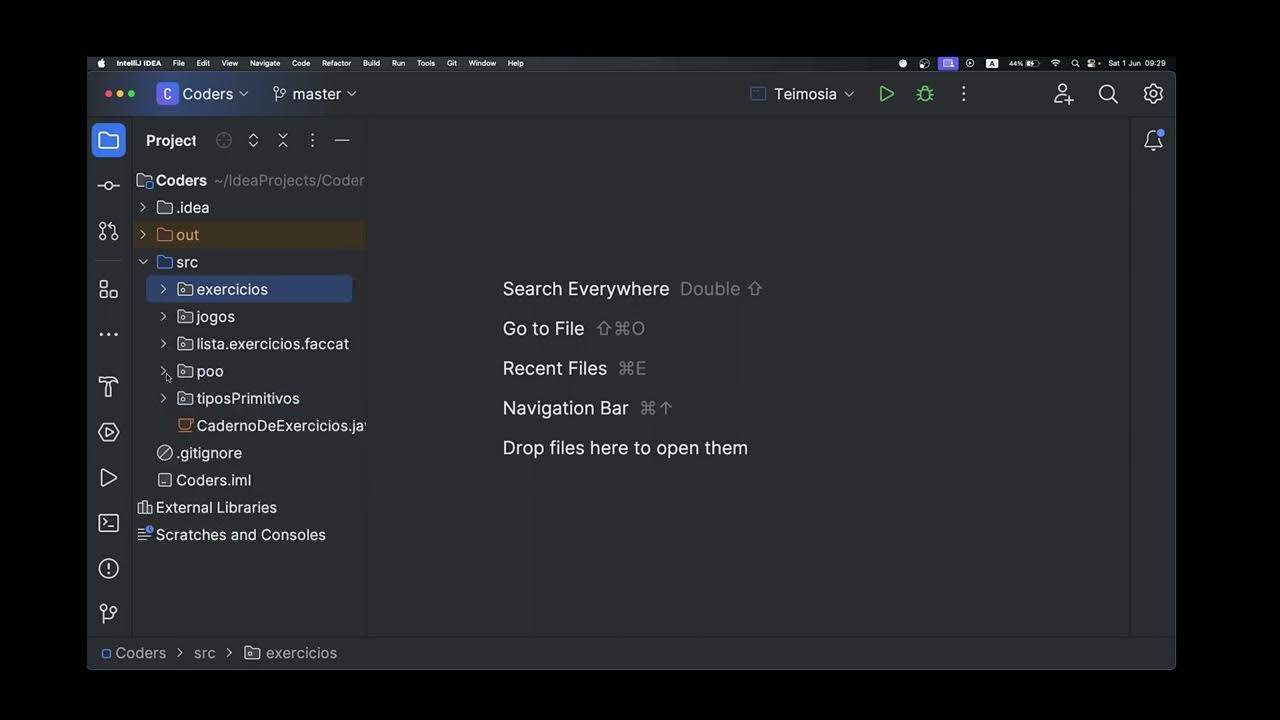1280x720 pixels.
Task: Click the src breadcrumb in navigation bar
Action: click(204, 653)
